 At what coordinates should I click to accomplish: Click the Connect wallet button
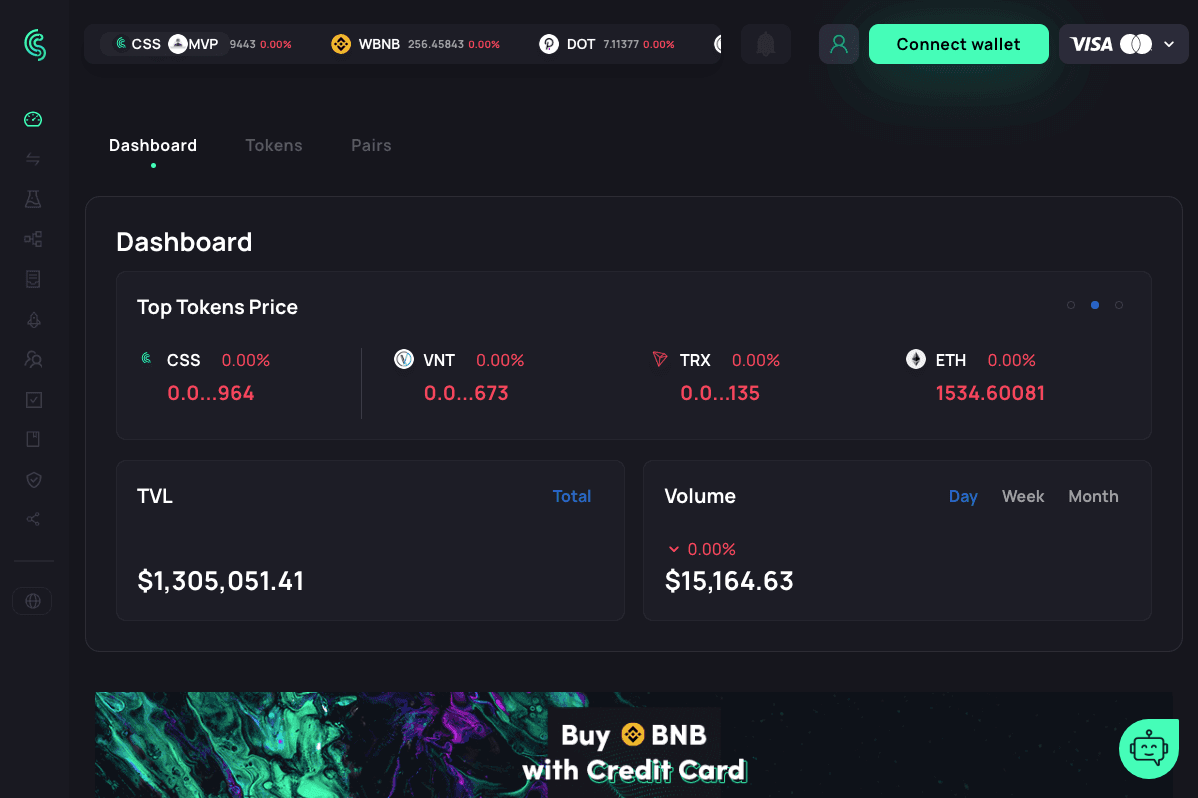click(x=958, y=44)
